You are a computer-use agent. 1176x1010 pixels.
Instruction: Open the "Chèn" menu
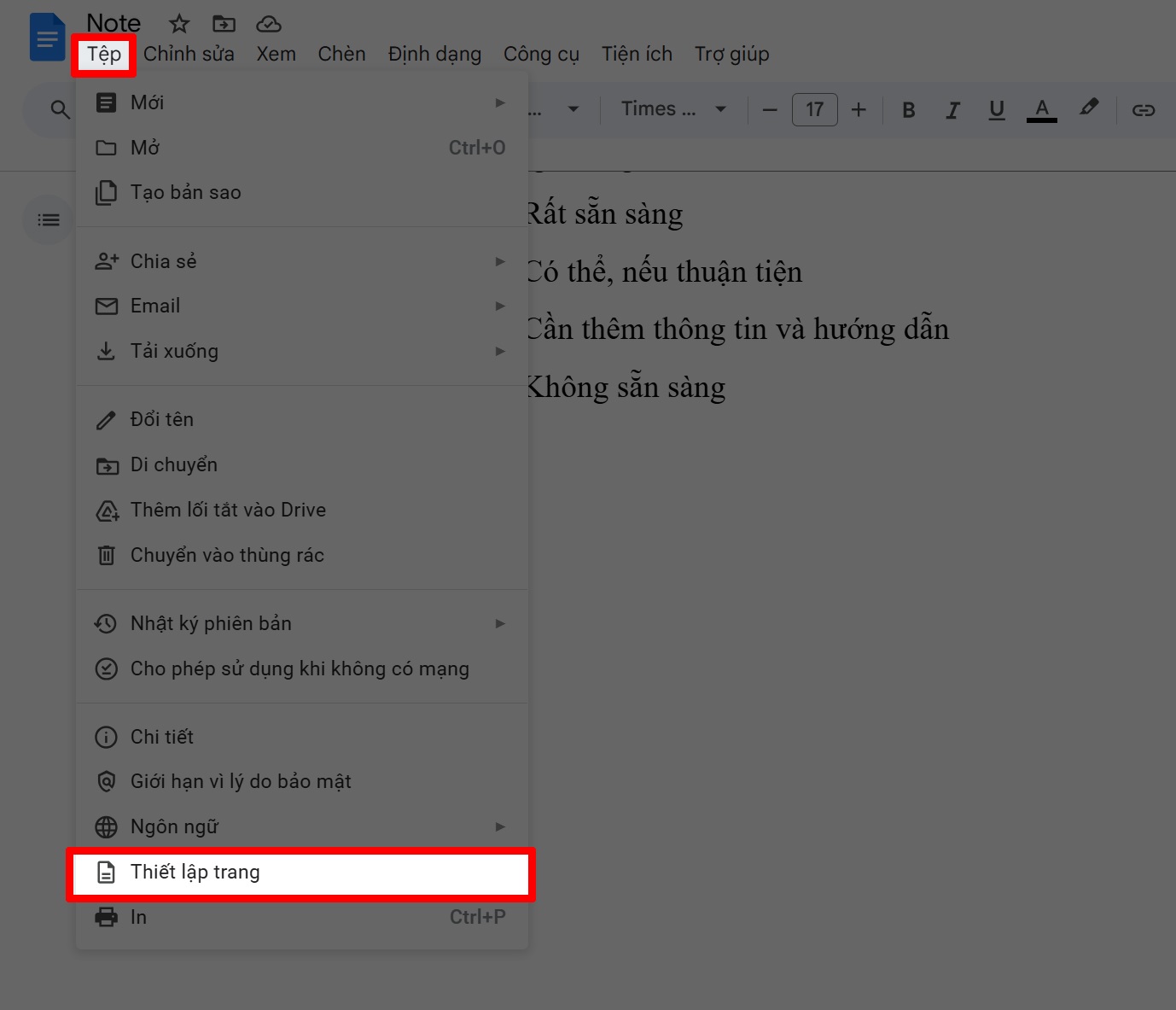(x=341, y=54)
